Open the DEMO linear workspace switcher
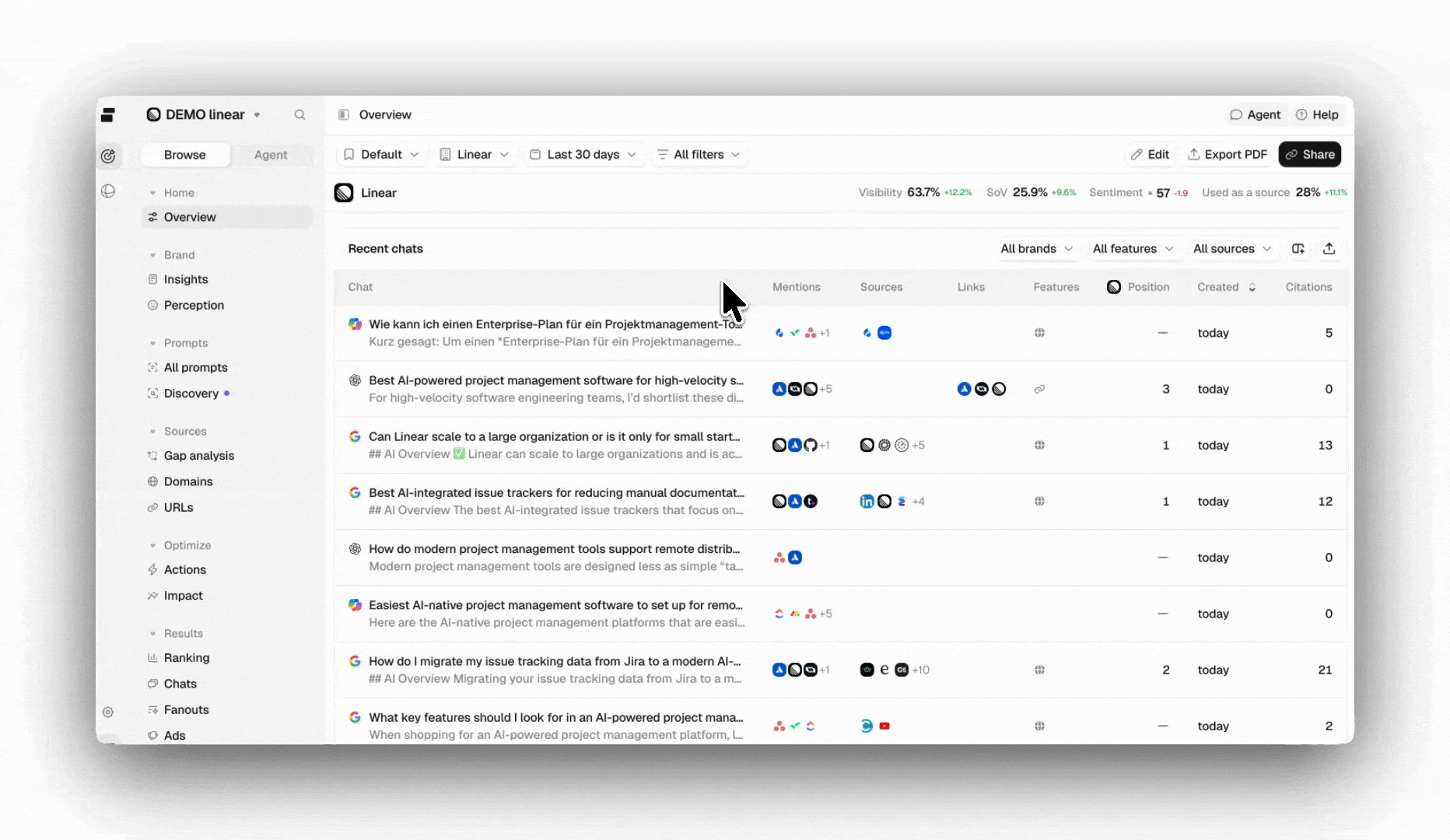 click(204, 115)
